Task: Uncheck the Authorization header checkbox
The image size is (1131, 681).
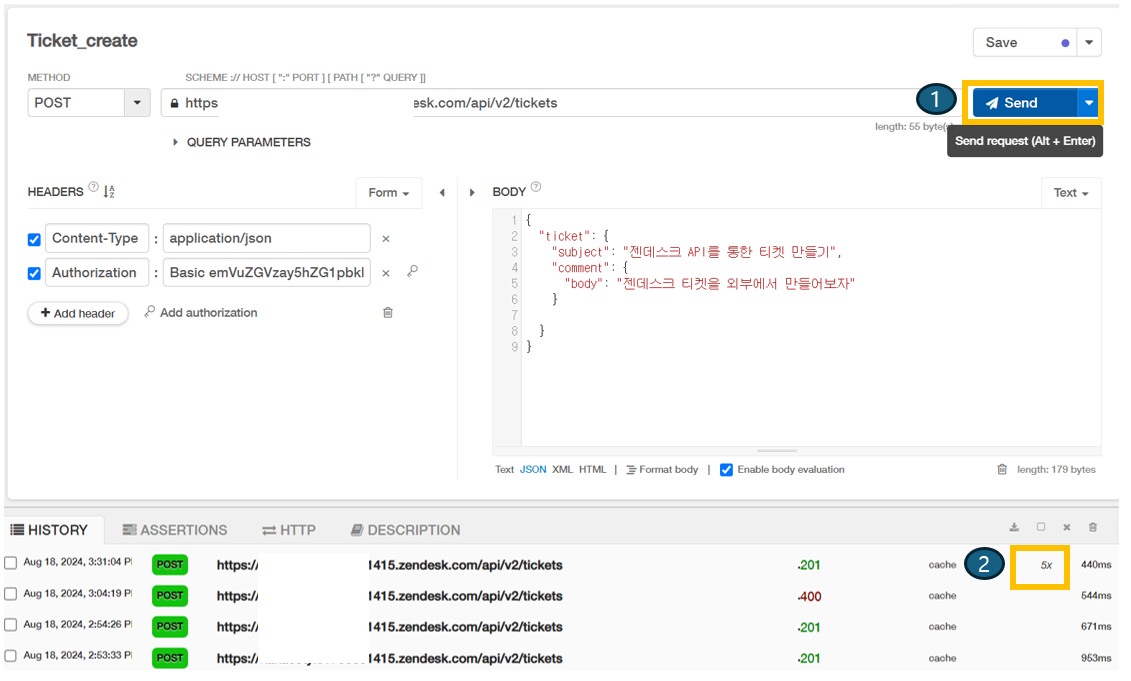Action: [x=34, y=273]
